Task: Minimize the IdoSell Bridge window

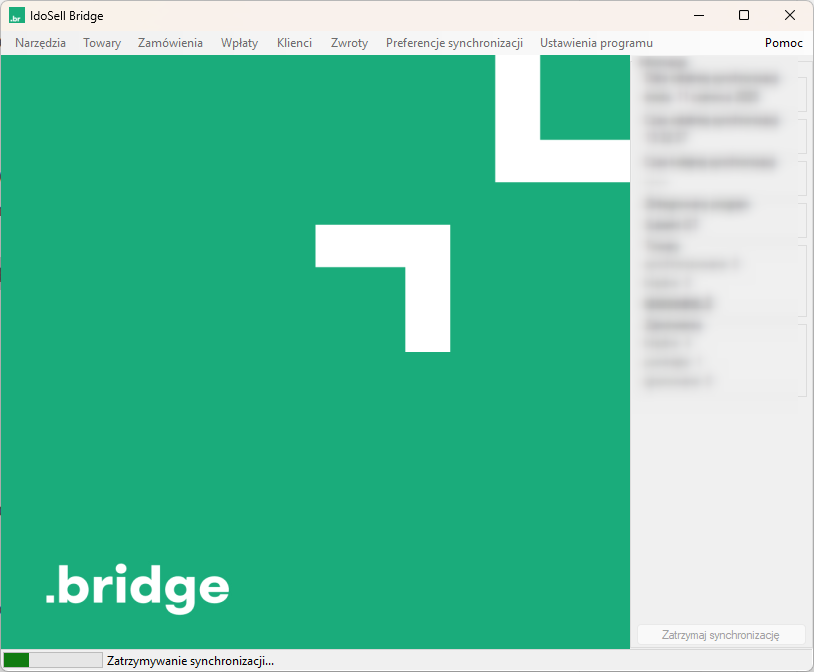Action: [x=699, y=16]
